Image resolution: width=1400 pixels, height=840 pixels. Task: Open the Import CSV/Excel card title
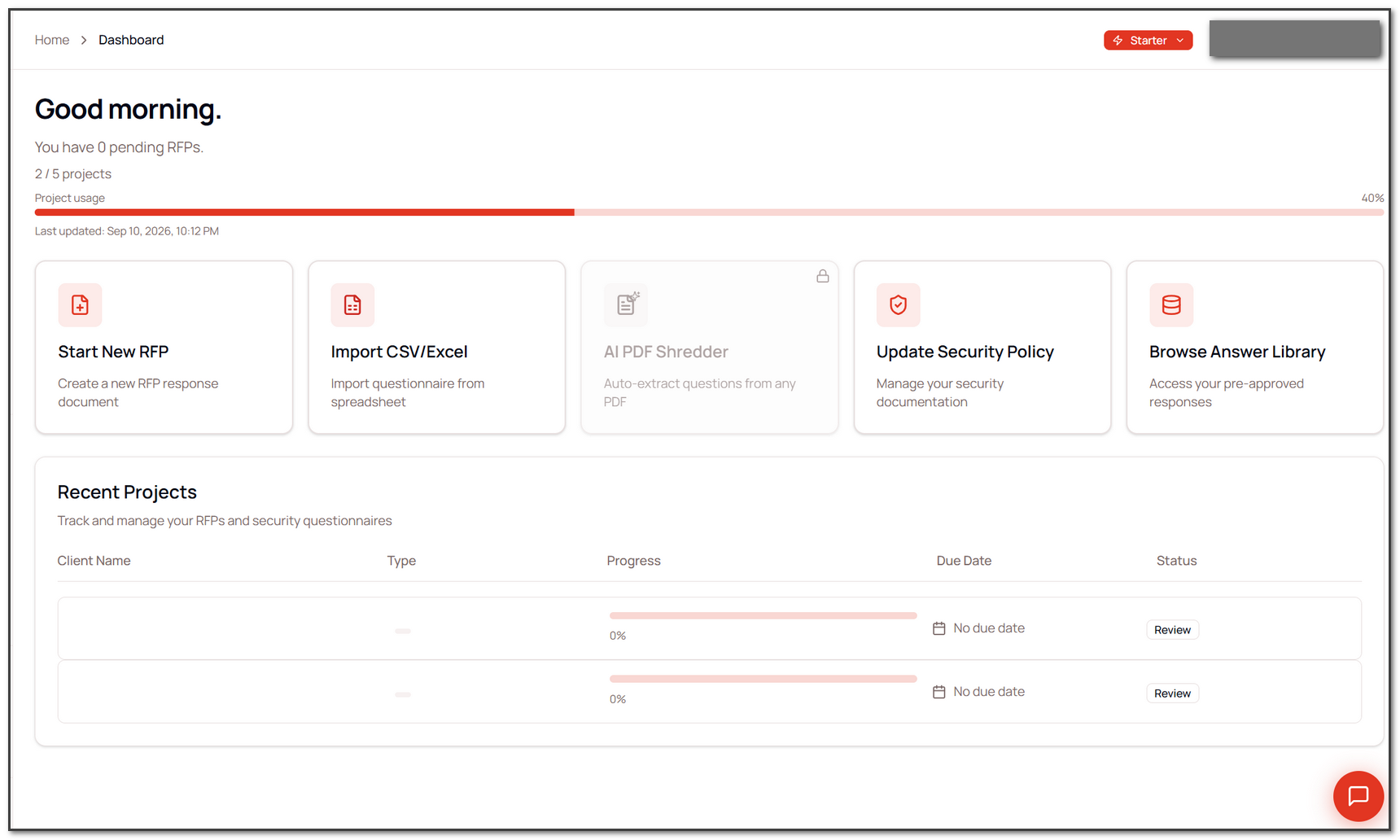[x=399, y=352]
